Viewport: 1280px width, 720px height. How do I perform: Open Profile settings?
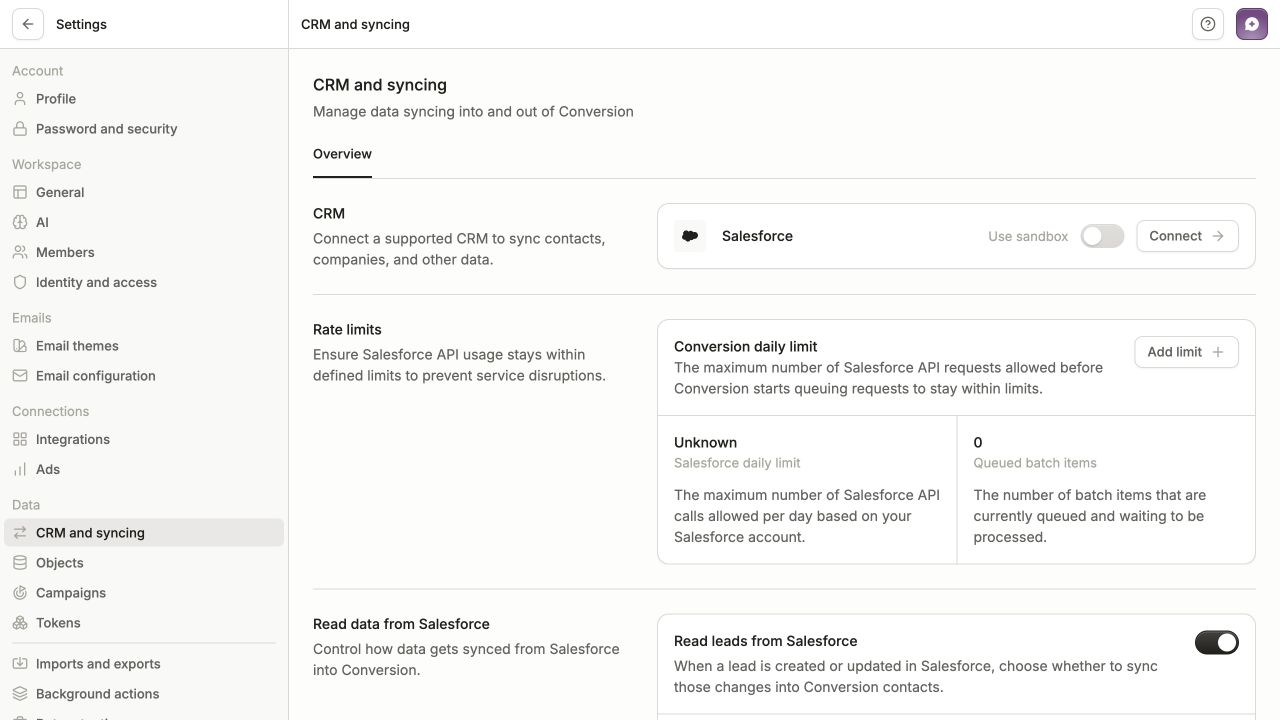tap(144, 99)
